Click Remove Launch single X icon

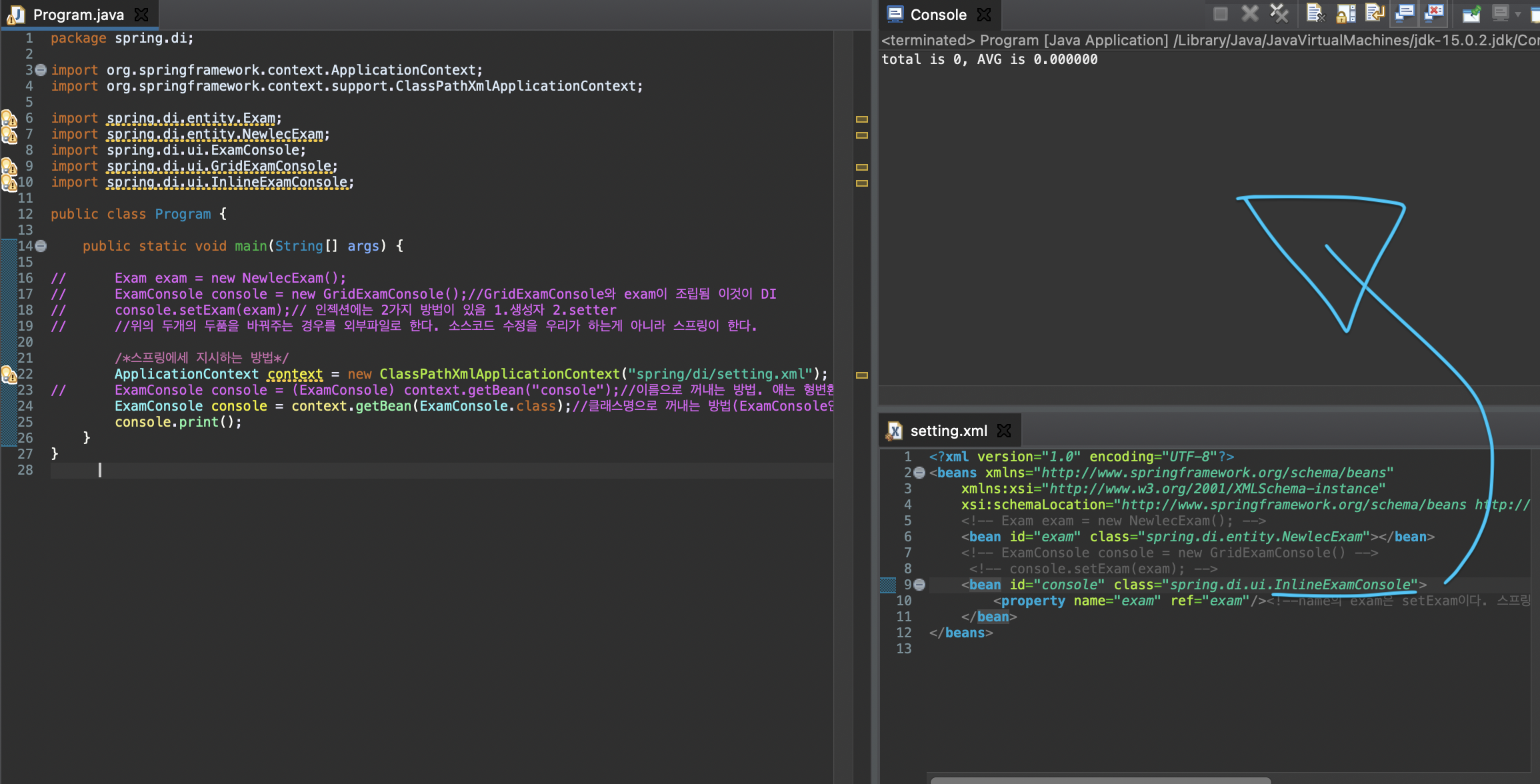click(1250, 13)
